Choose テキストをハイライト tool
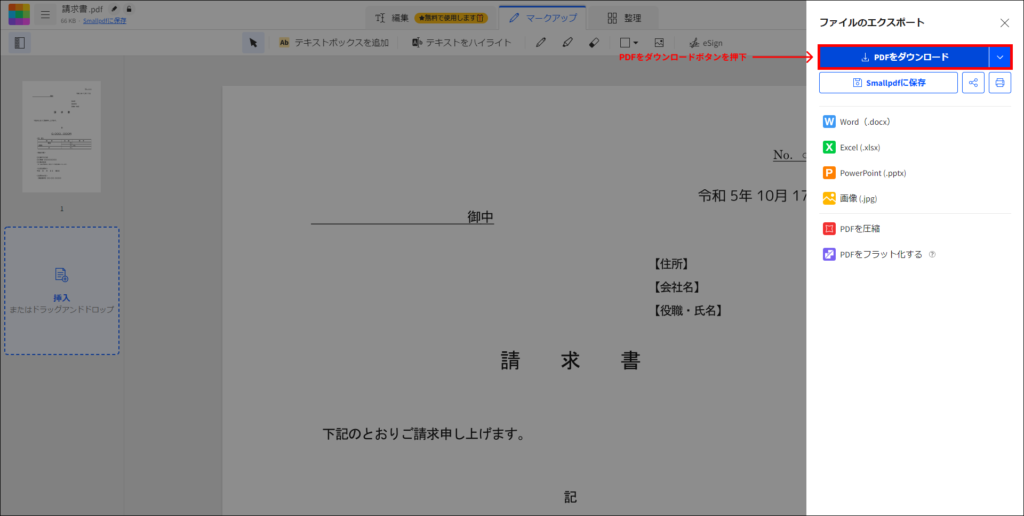The height and width of the screenshot is (516, 1024). click(x=461, y=43)
